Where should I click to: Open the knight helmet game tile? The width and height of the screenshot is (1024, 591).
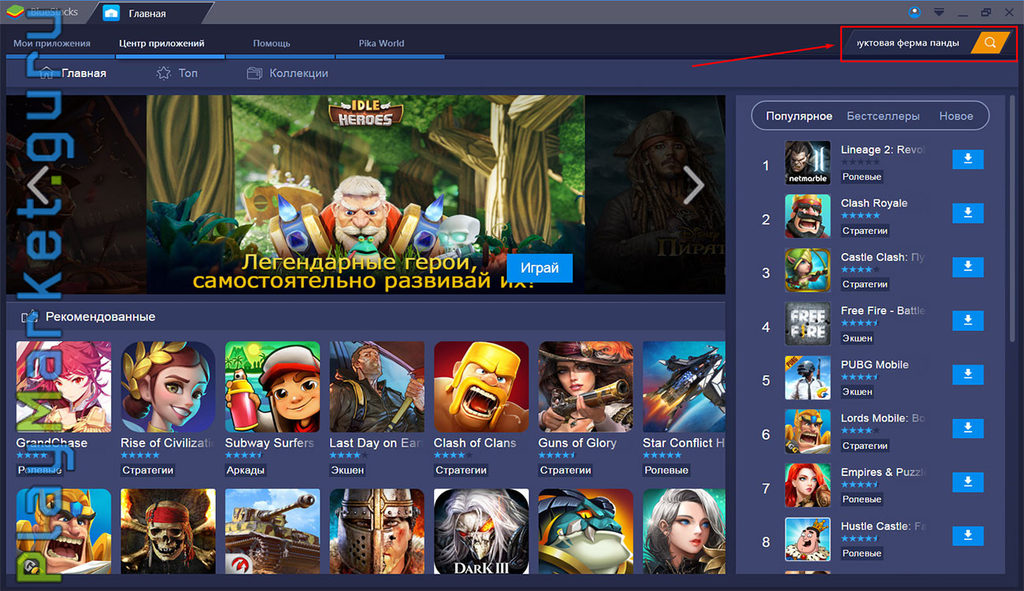377,532
